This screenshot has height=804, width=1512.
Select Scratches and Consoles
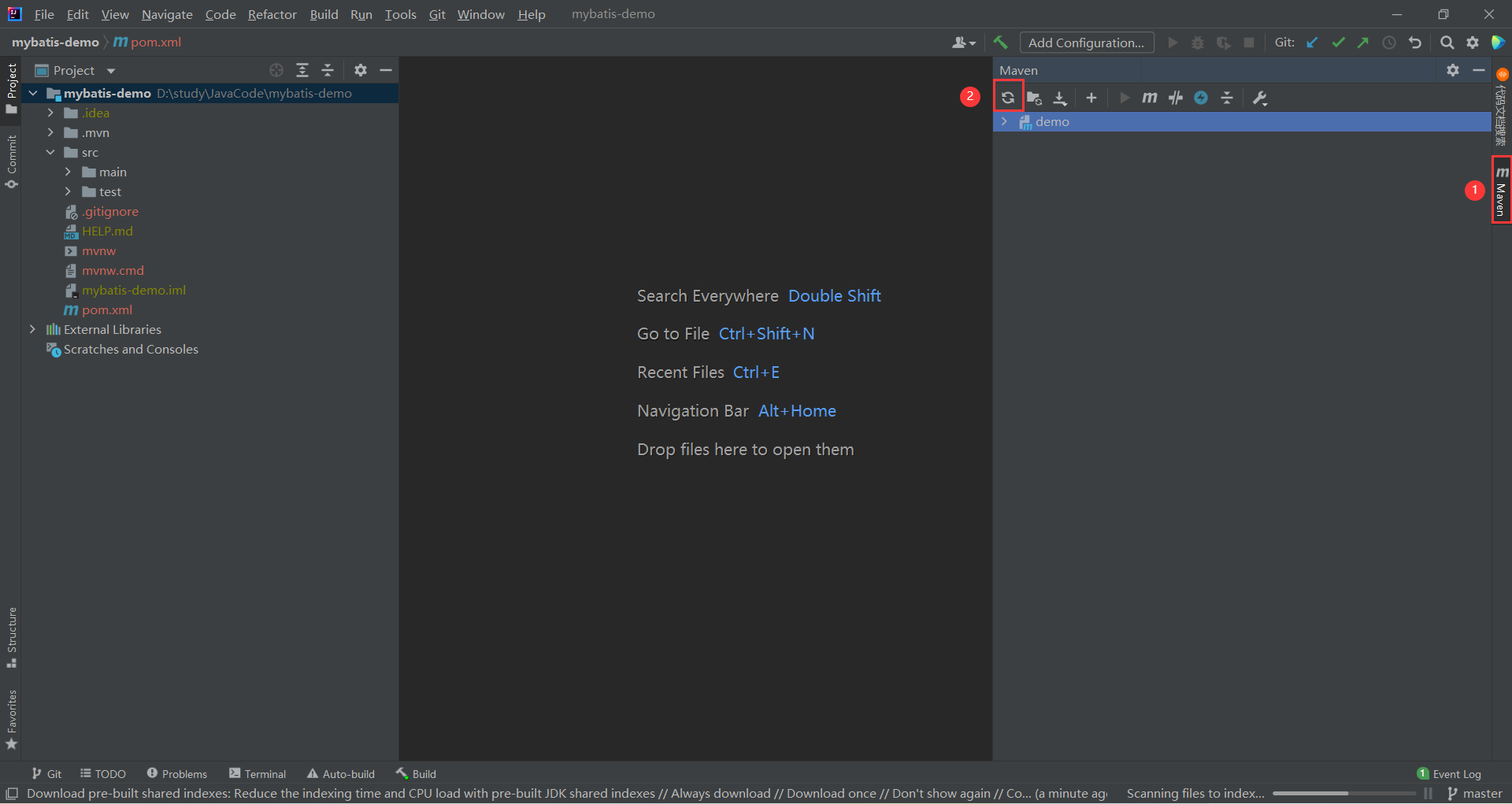pos(131,349)
